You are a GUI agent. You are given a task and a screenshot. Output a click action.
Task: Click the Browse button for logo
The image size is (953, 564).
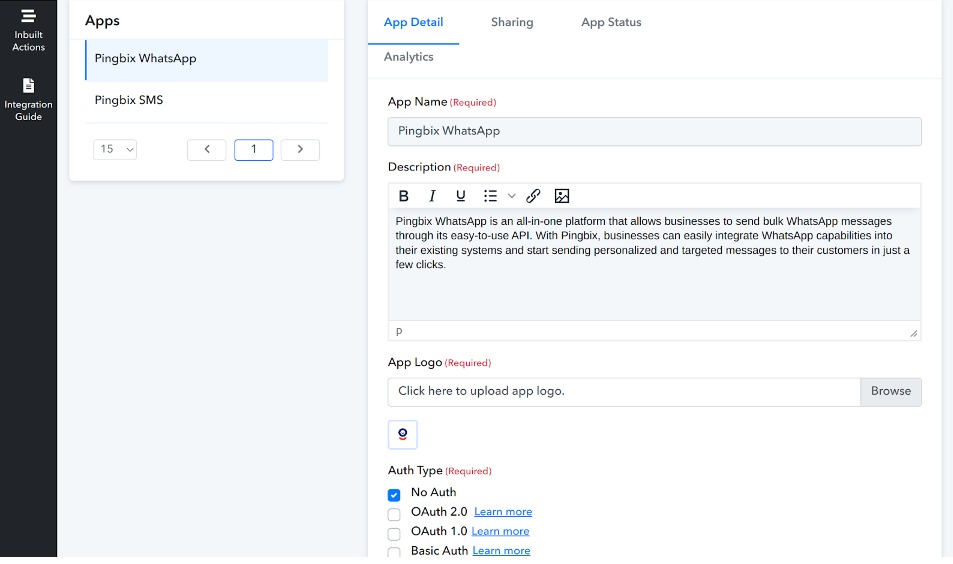pyautogui.click(x=891, y=392)
